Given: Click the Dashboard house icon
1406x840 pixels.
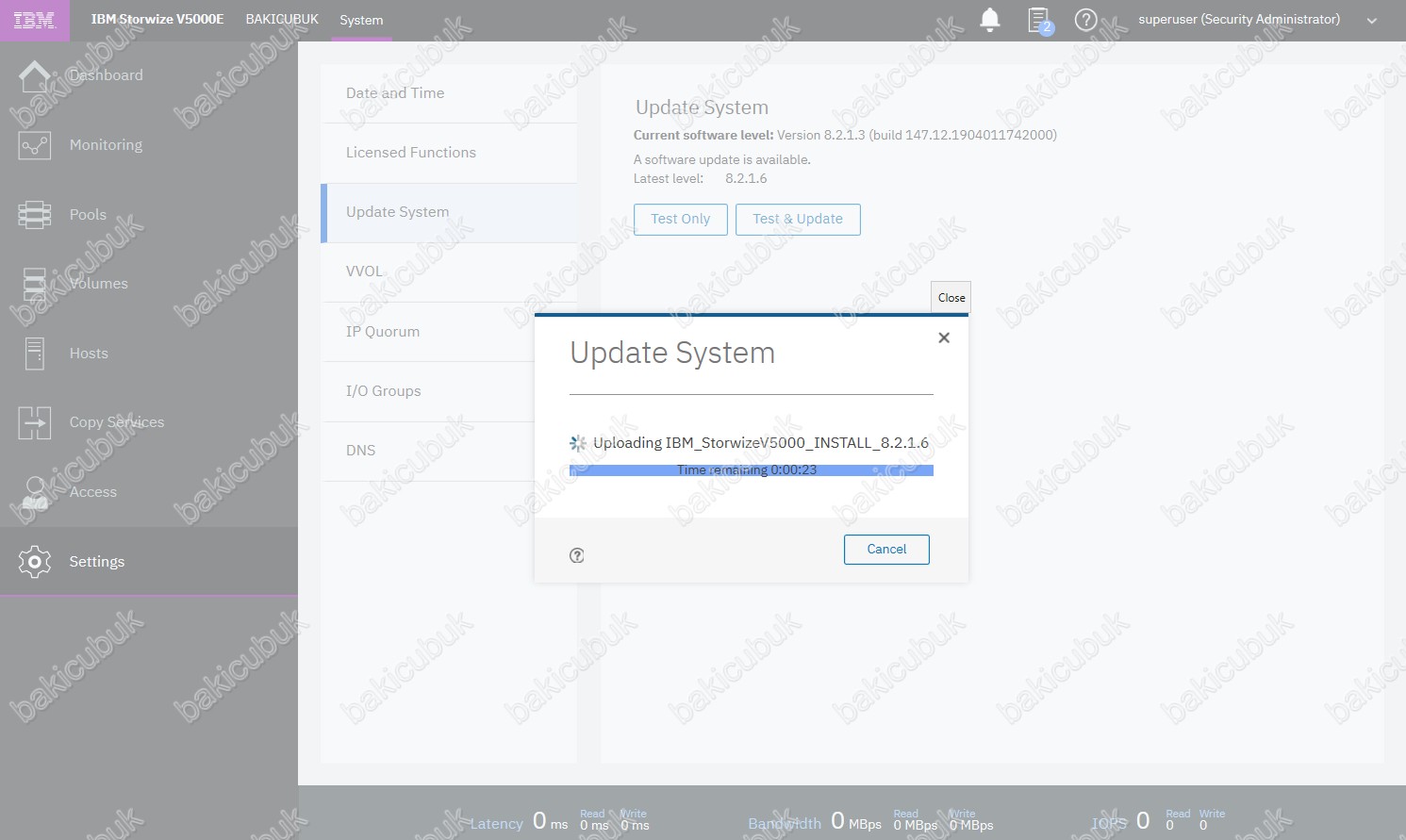Looking at the screenshot, I should [x=35, y=75].
